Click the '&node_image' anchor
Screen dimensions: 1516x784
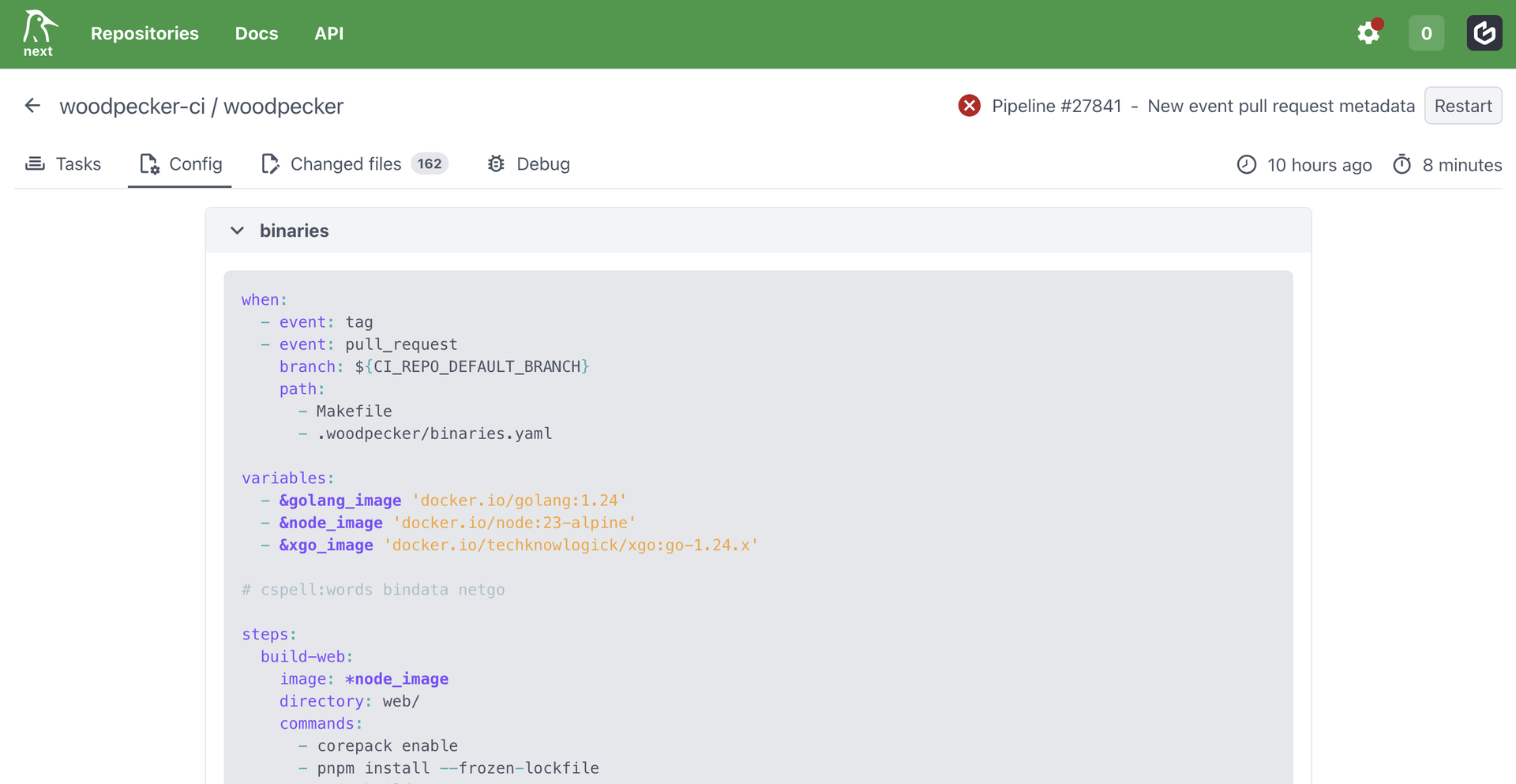click(331, 523)
